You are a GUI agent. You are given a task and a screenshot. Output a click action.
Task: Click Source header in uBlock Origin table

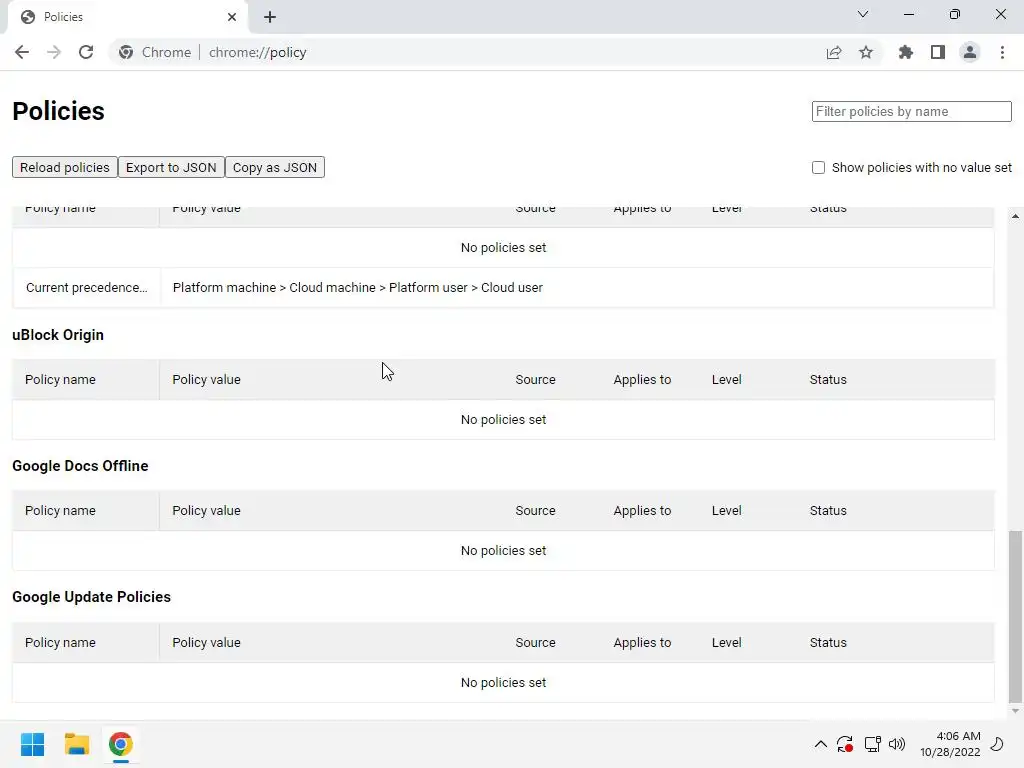(536, 379)
